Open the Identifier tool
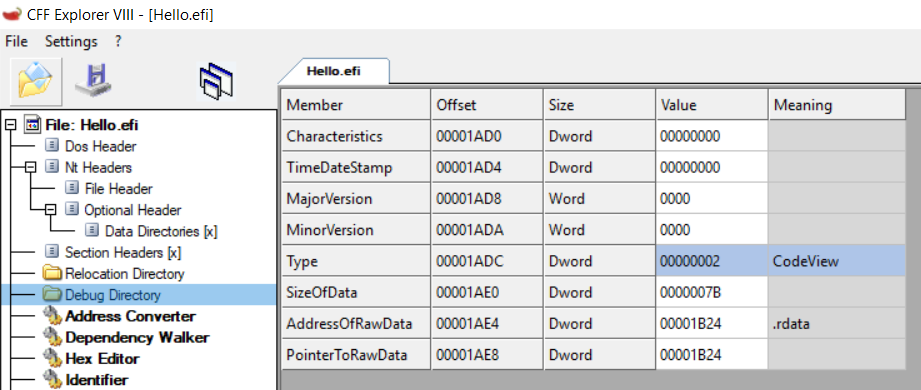 (x=97, y=380)
